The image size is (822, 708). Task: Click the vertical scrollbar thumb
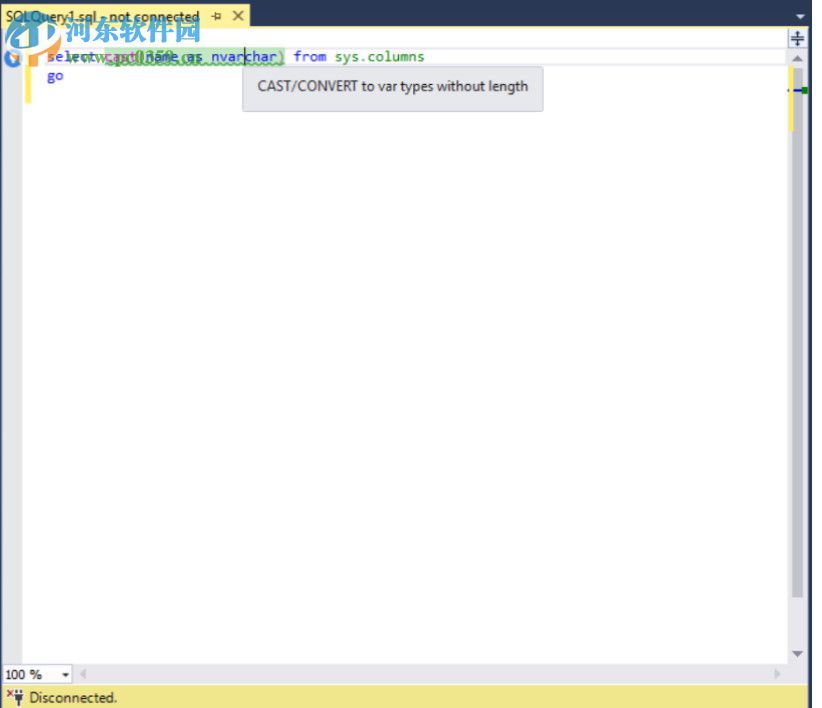click(797, 333)
